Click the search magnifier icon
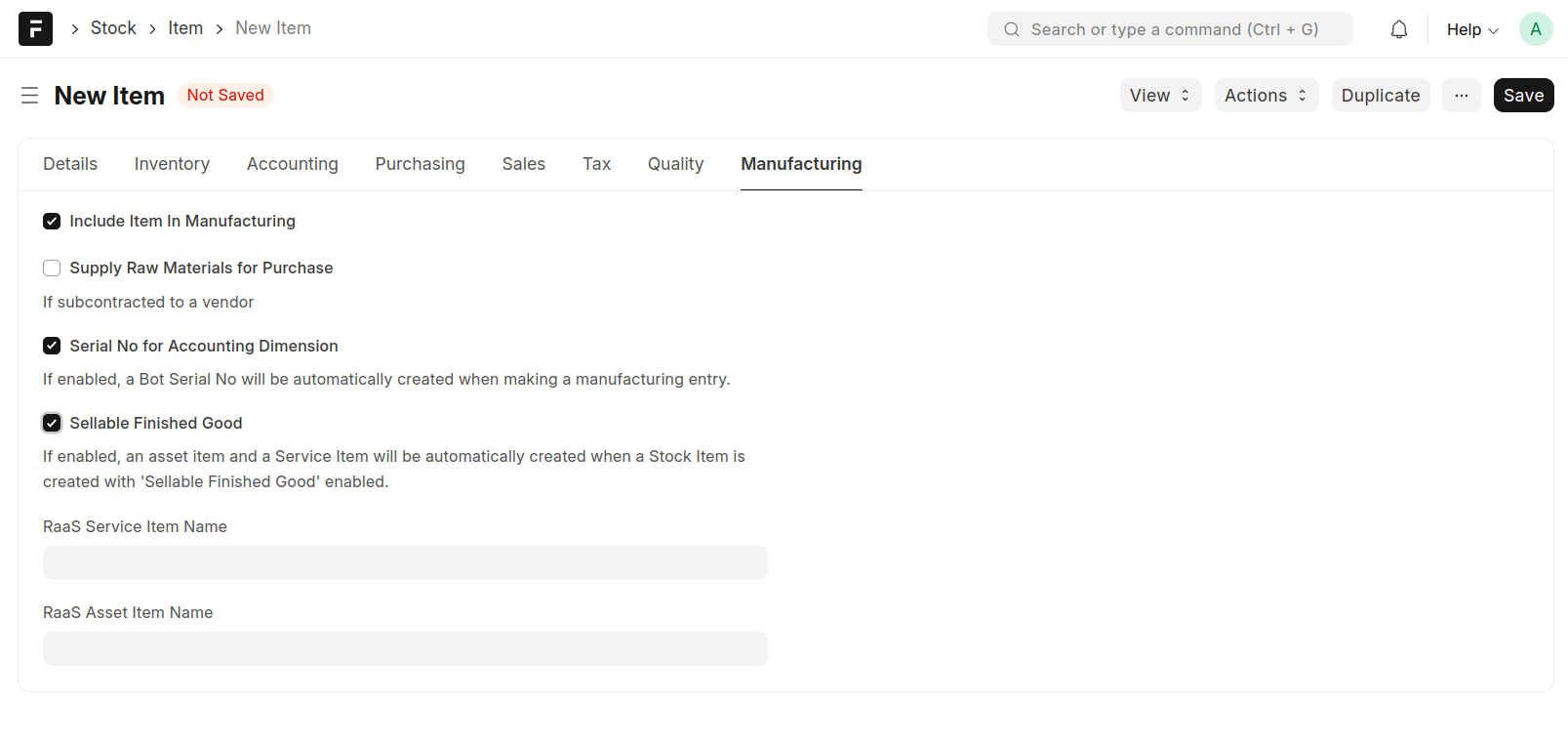1568x744 pixels. click(x=1012, y=29)
